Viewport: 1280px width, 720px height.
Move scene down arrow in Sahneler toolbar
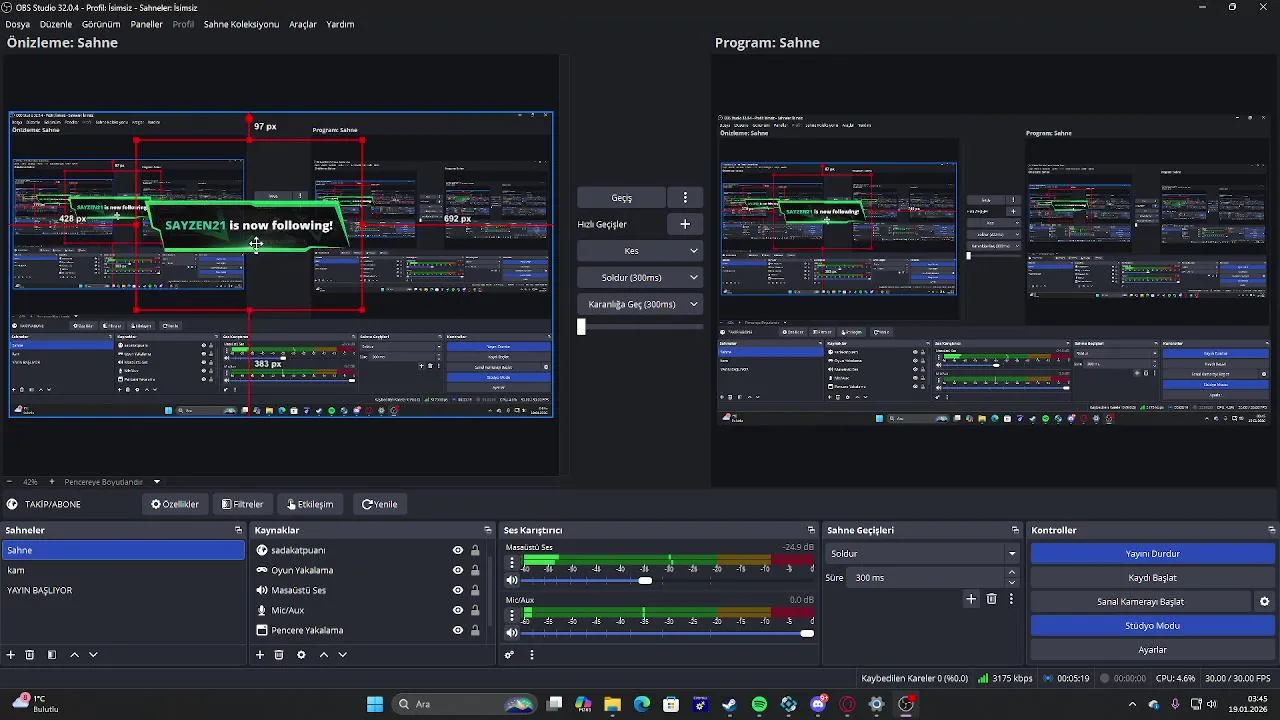93,655
